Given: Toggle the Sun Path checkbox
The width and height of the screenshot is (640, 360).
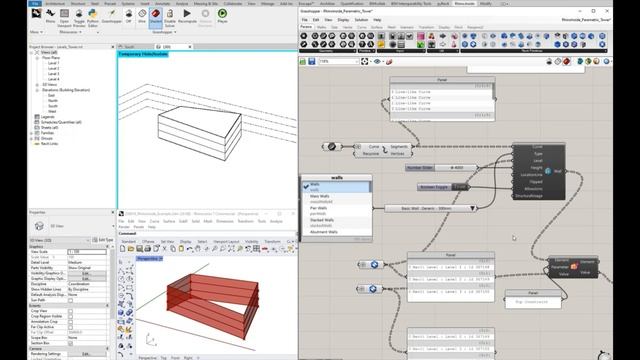Looking at the screenshot, I should [x=70, y=300].
